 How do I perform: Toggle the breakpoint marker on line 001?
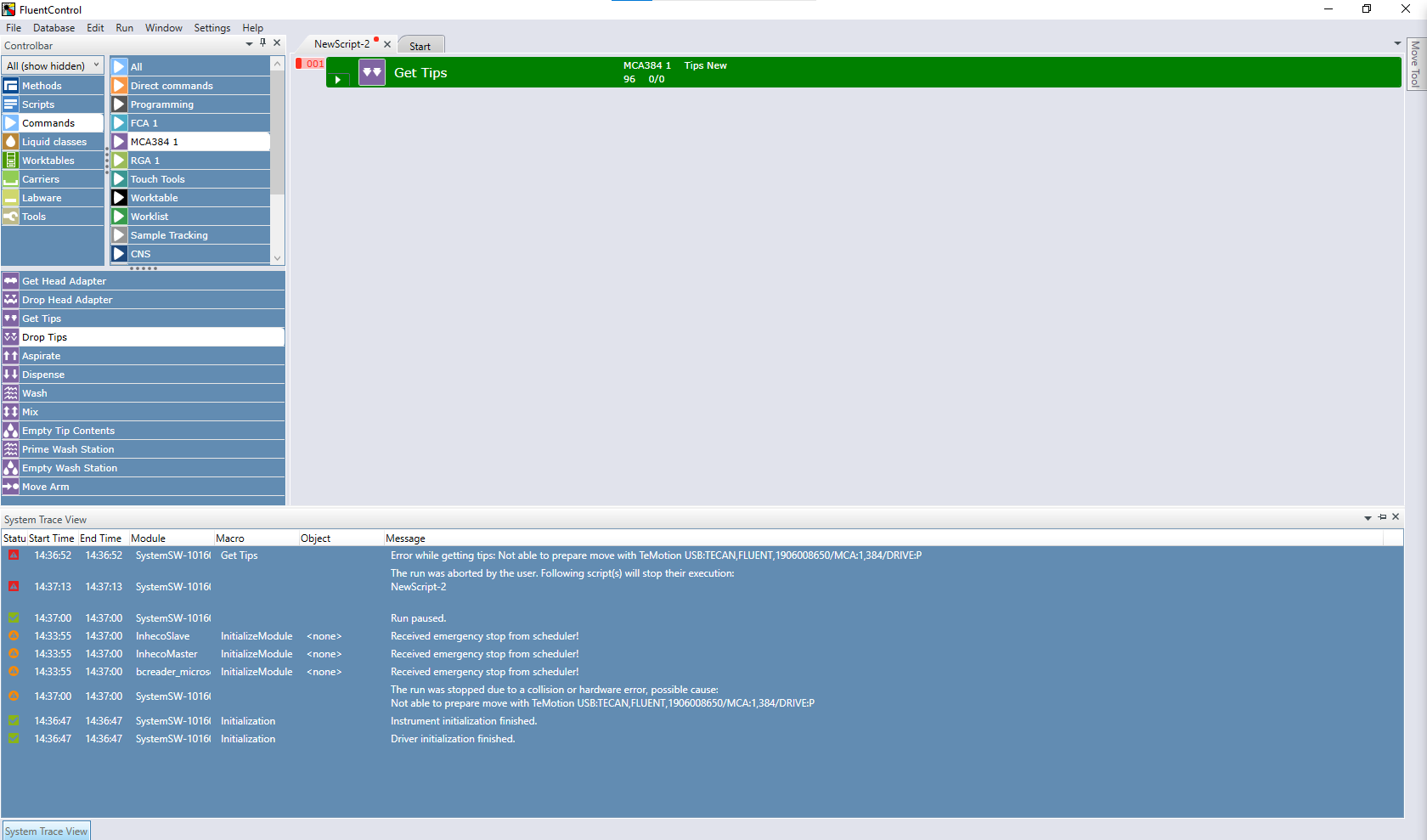tap(299, 64)
